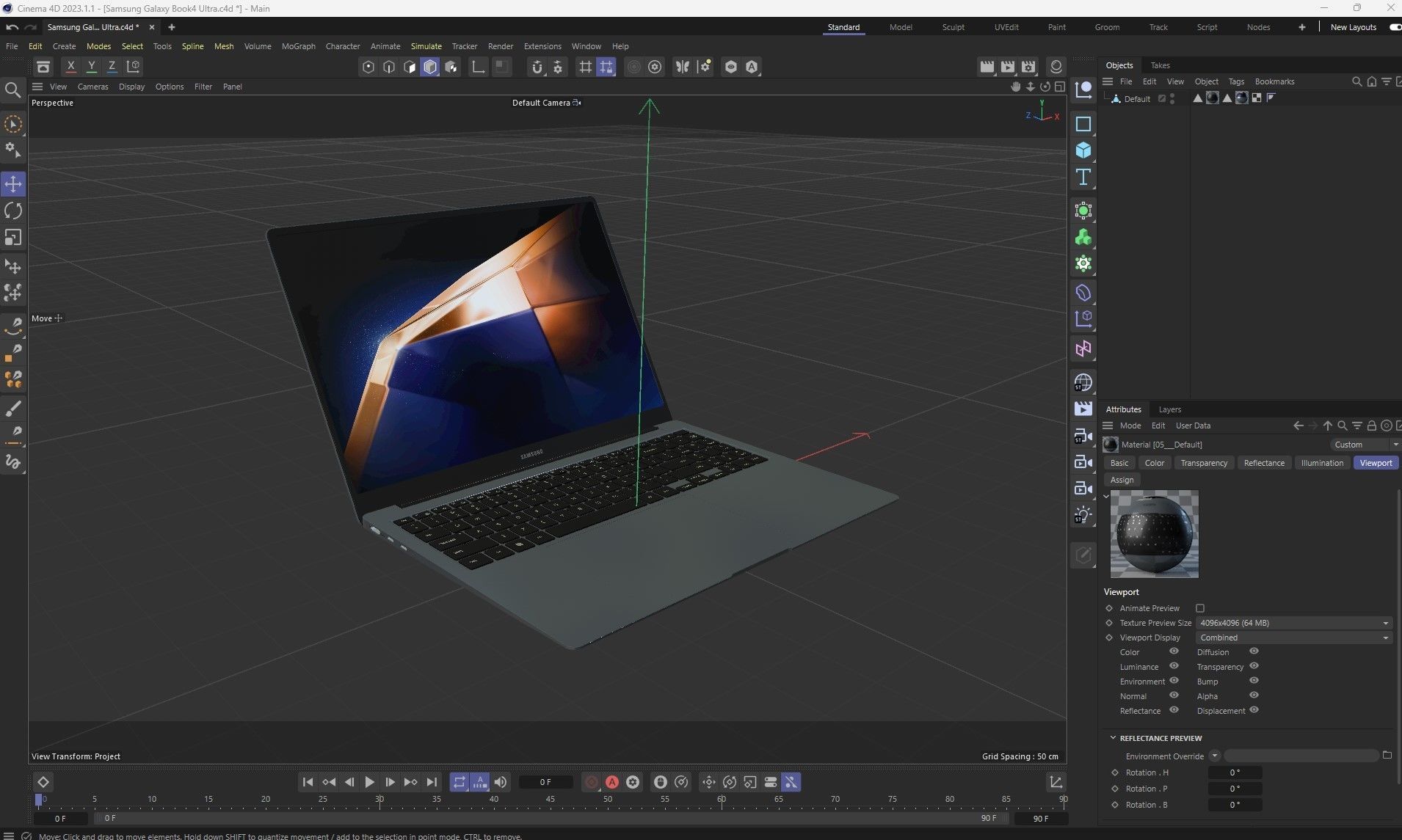Enable Snap in top toolbar

point(537,67)
